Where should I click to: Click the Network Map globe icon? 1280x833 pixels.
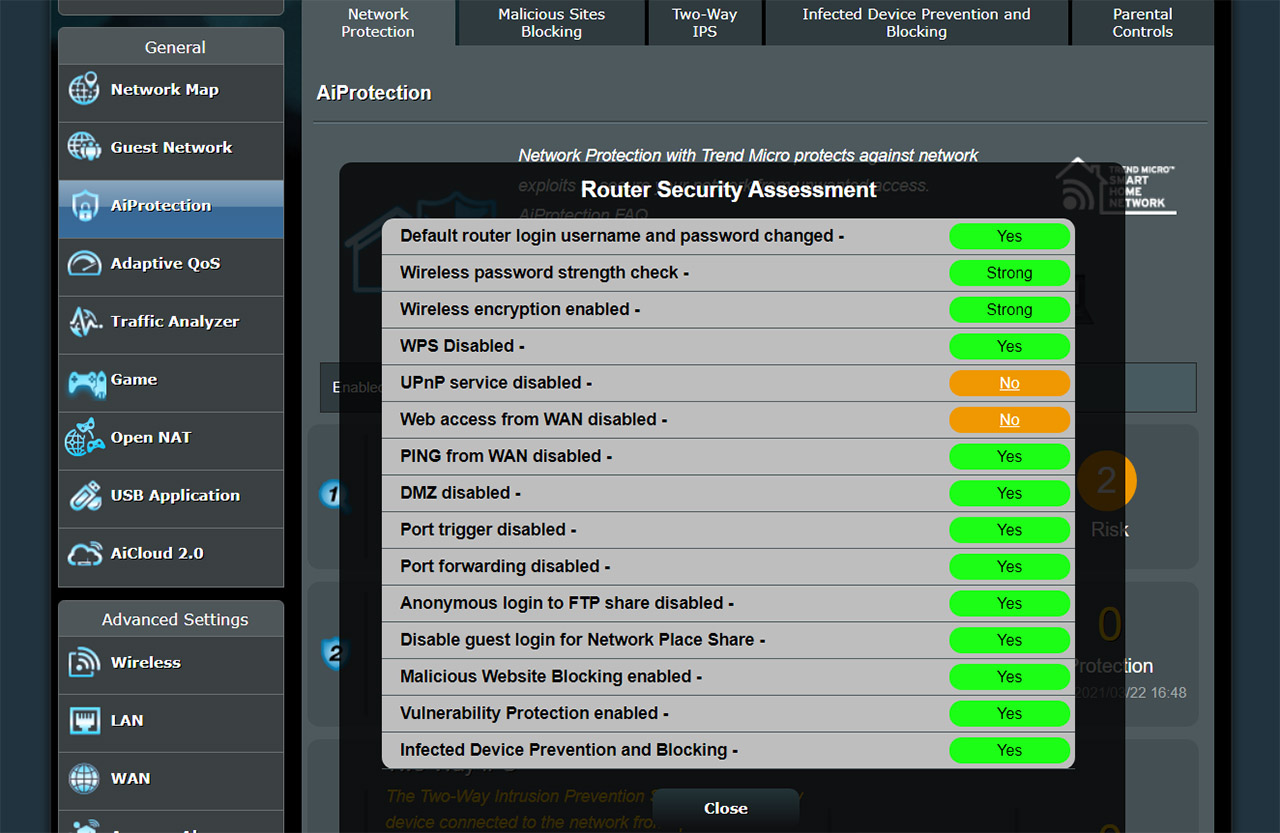point(84,89)
